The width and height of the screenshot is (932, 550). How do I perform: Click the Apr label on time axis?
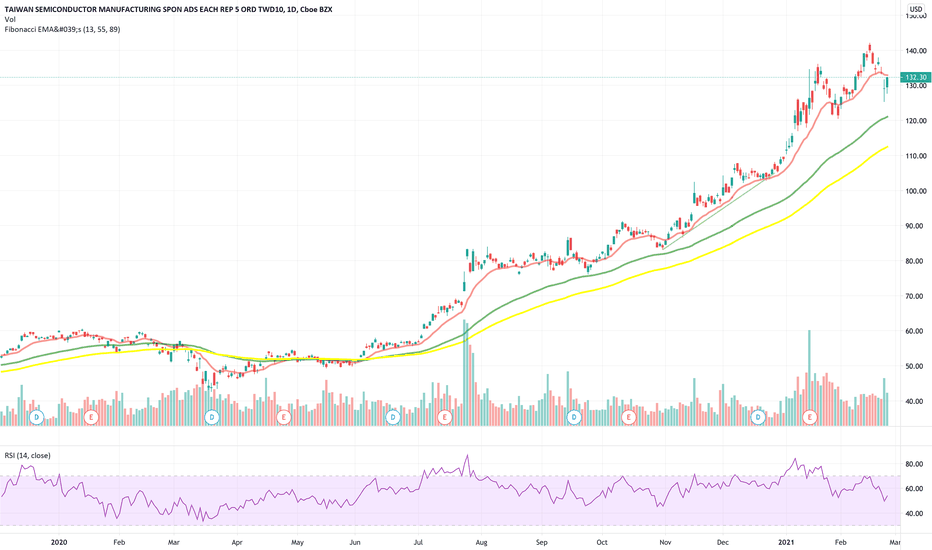tap(237, 542)
